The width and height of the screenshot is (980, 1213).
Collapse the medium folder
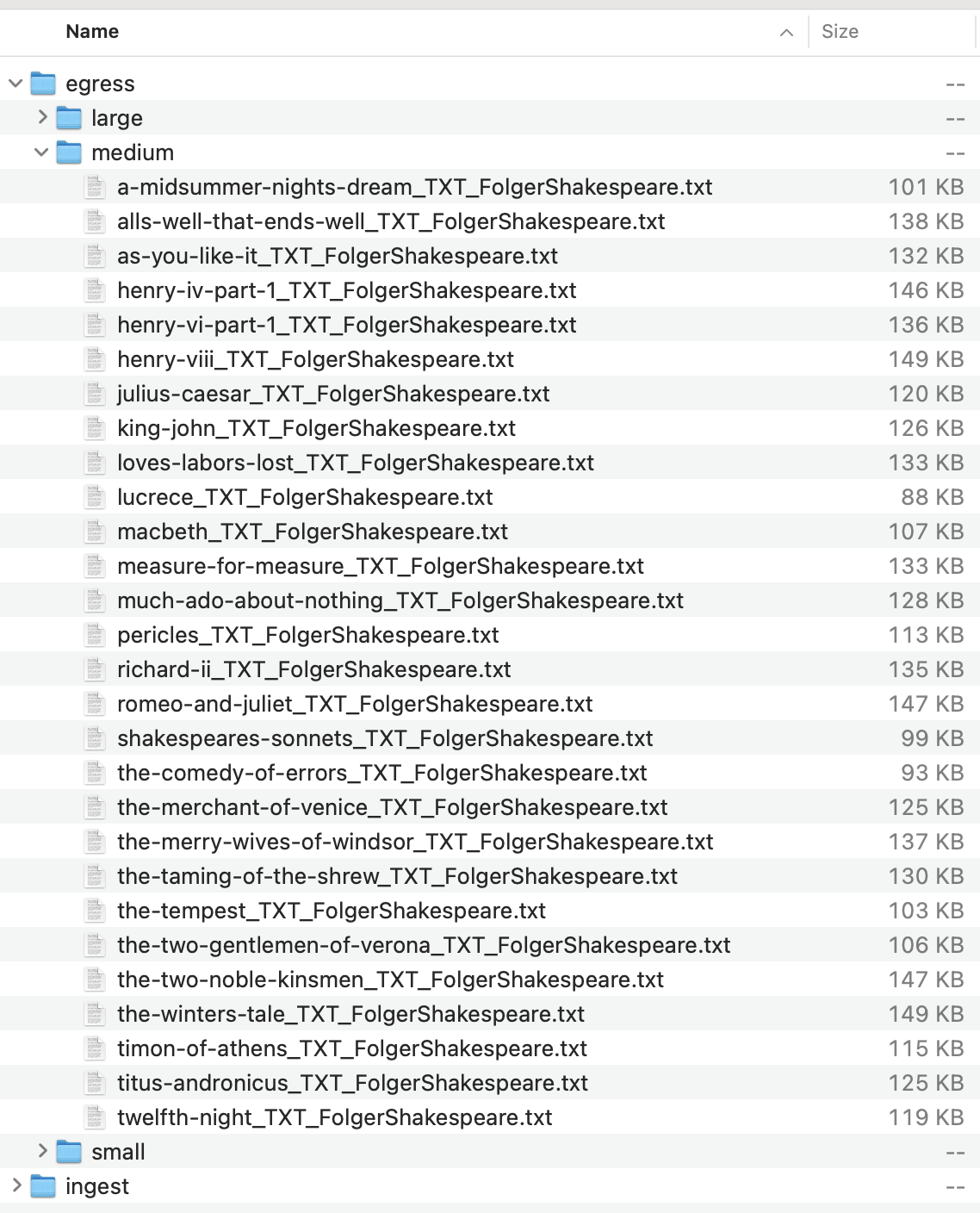(41, 152)
